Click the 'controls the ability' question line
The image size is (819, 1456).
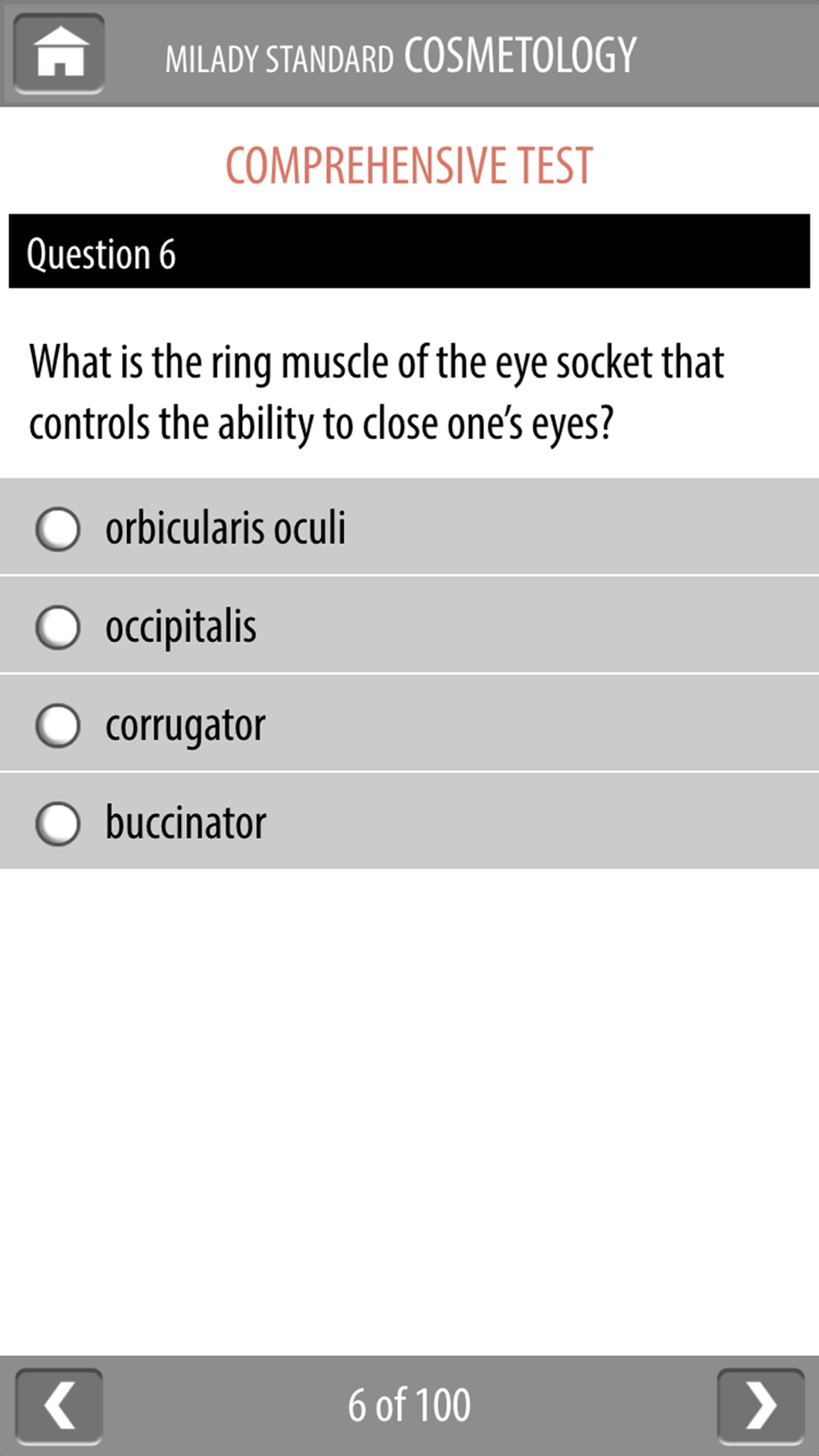click(321, 424)
